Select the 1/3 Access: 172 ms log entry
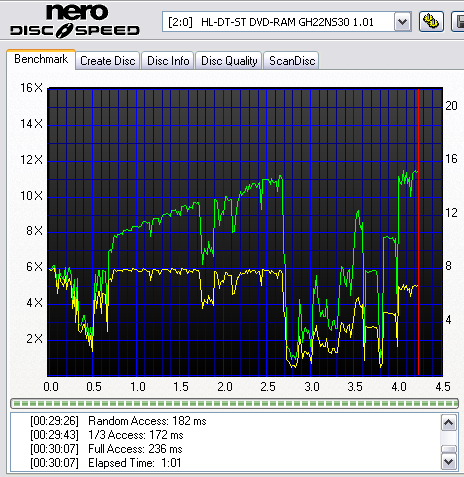The height and width of the screenshot is (477, 464). [107, 435]
